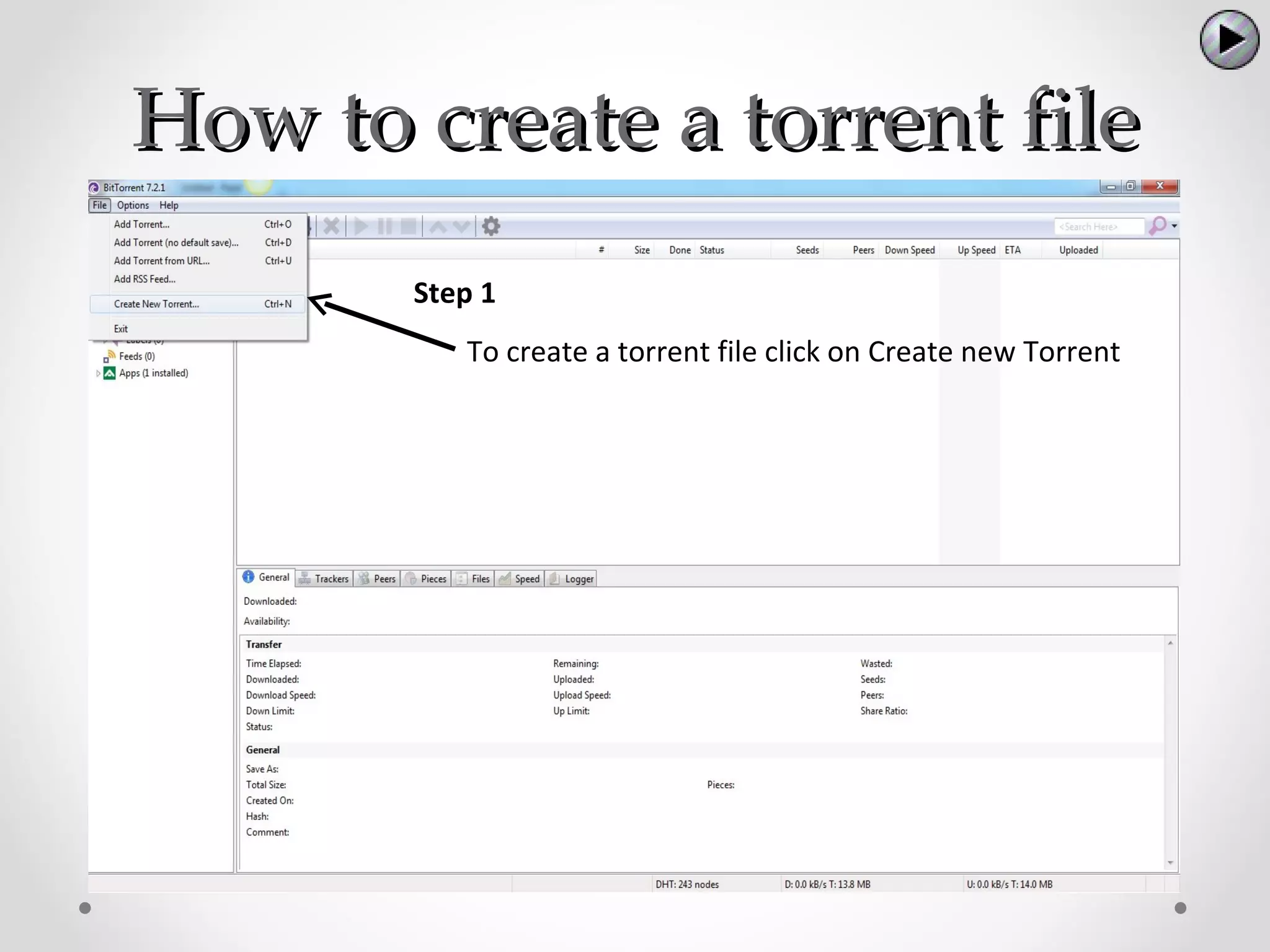Choose Exit from the File menu
This screenshot has width=1270, height=952.
pos(198,329)
